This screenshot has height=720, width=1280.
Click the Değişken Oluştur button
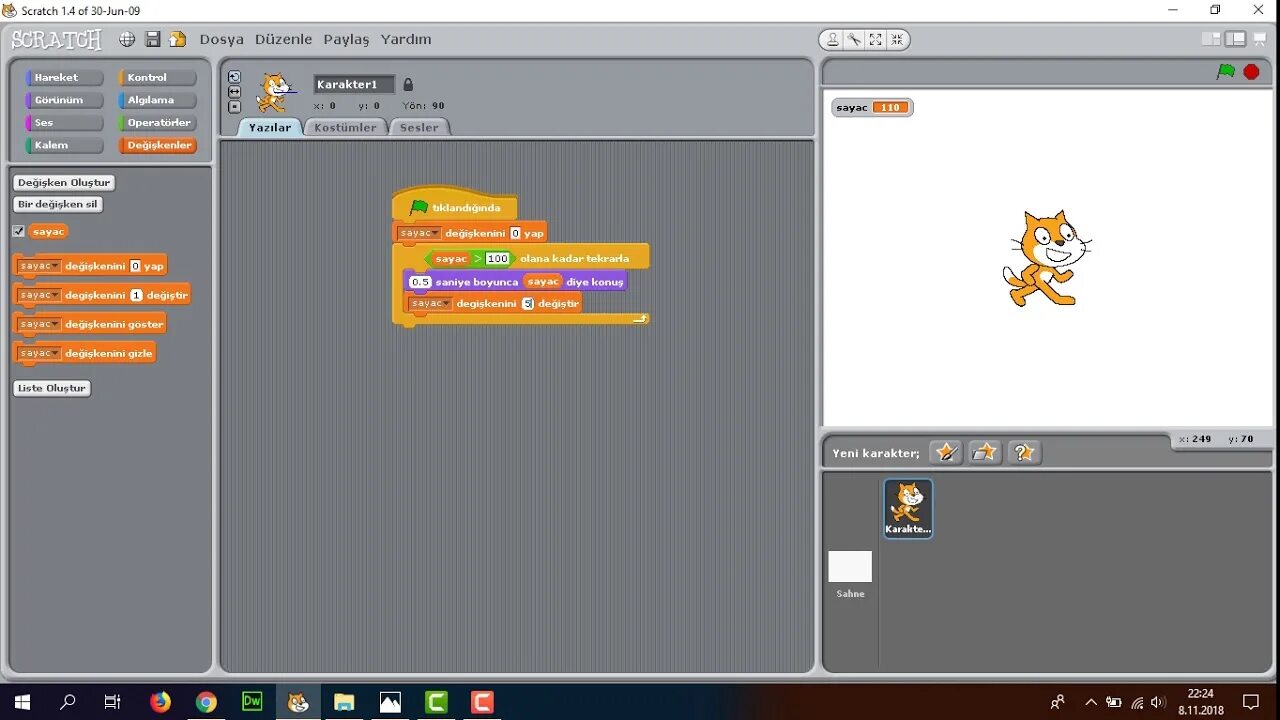tap(64, 182)
